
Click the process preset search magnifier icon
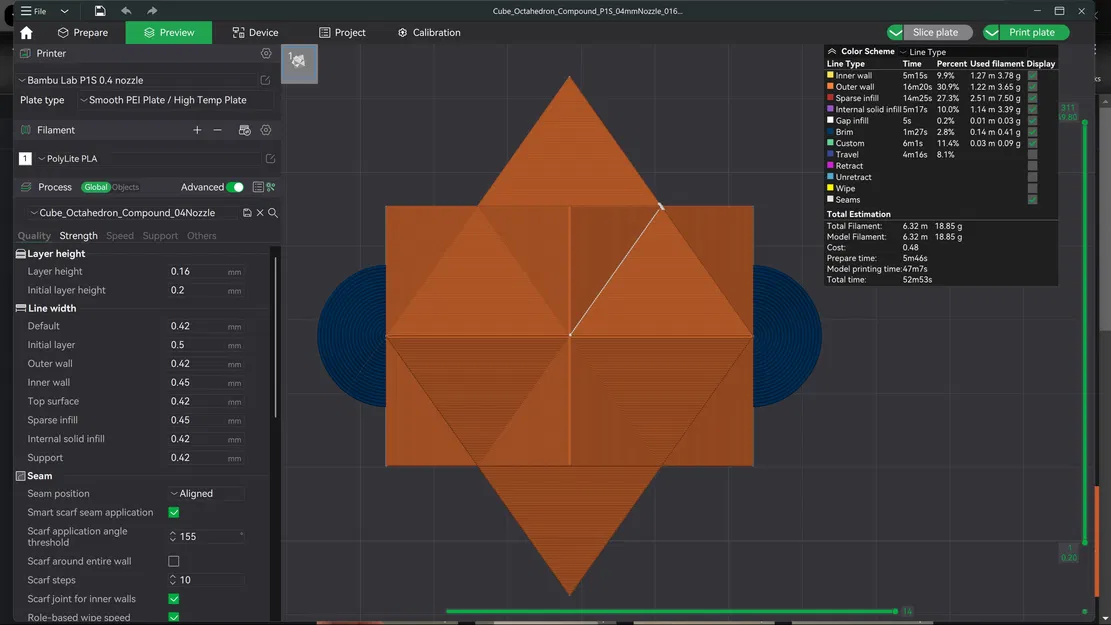tap(271, 212)
